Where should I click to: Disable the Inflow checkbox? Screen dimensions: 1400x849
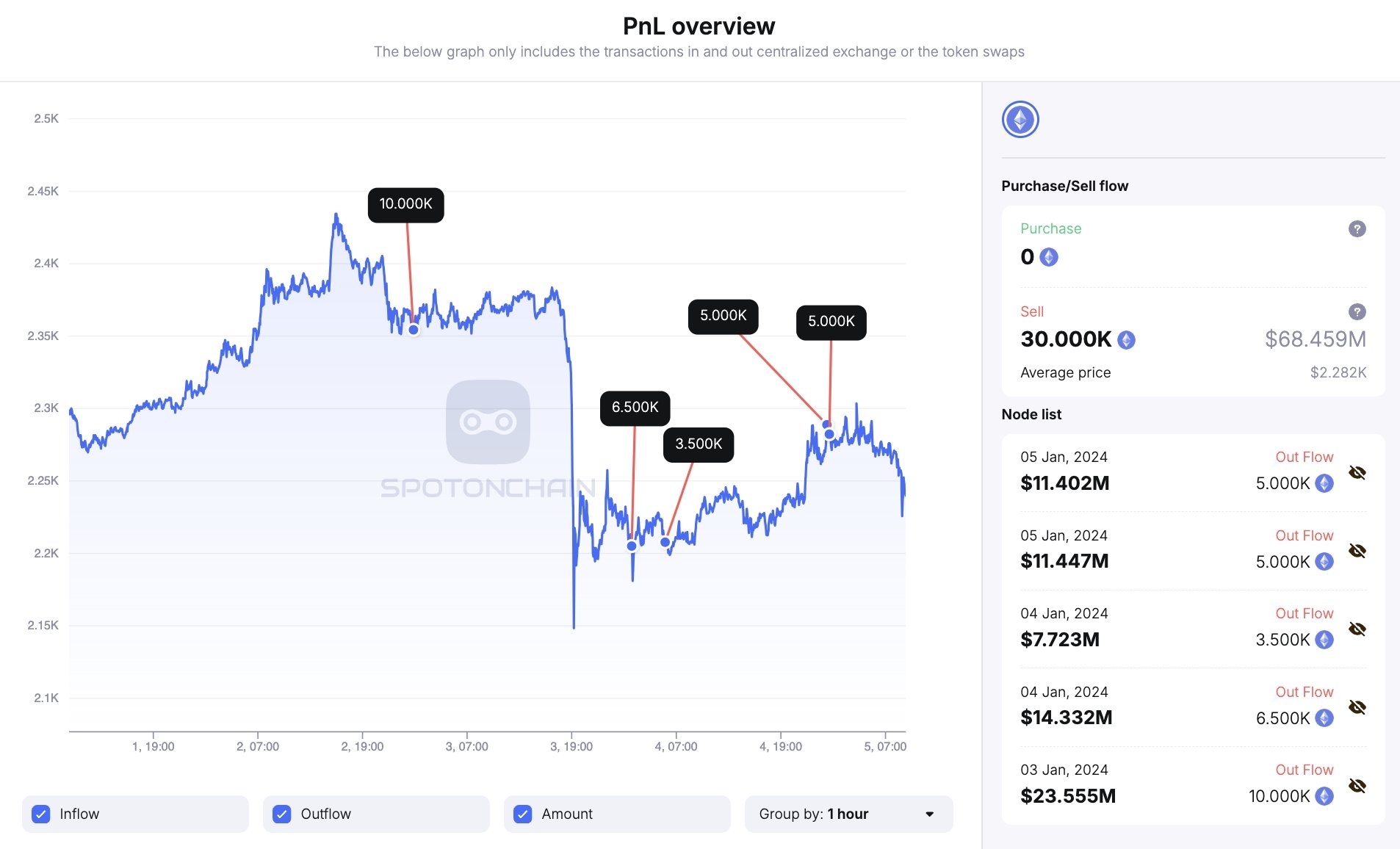[41, 814]
